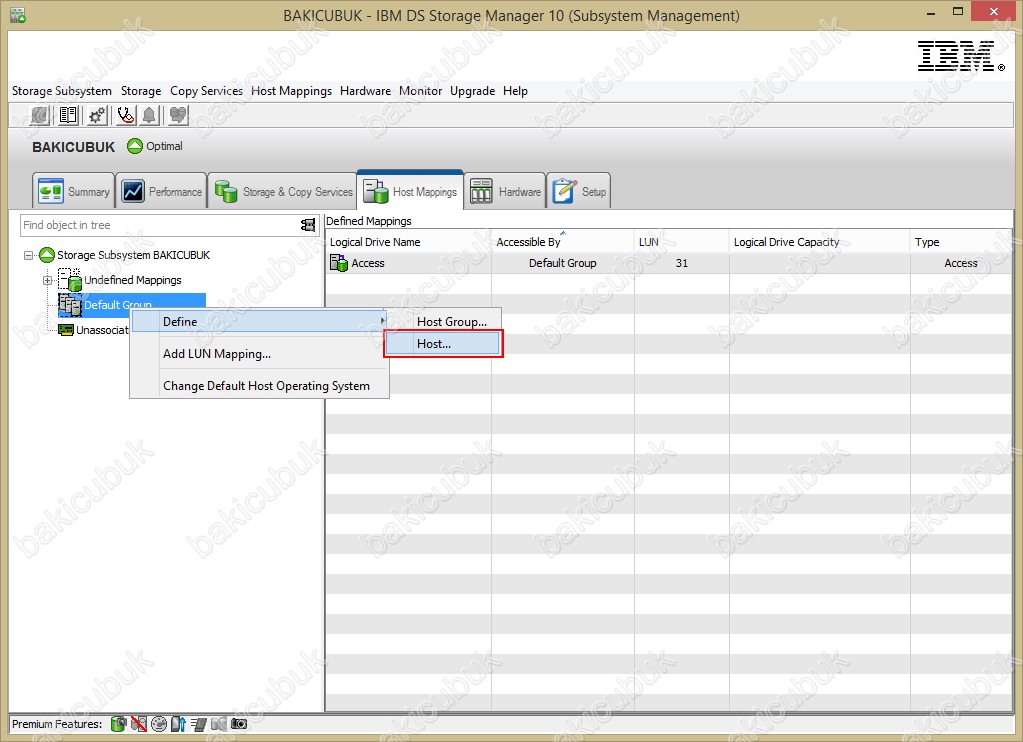The image size is (1023, 742).
Task: Click the green Optimal status icon
Action: point(135,146)
